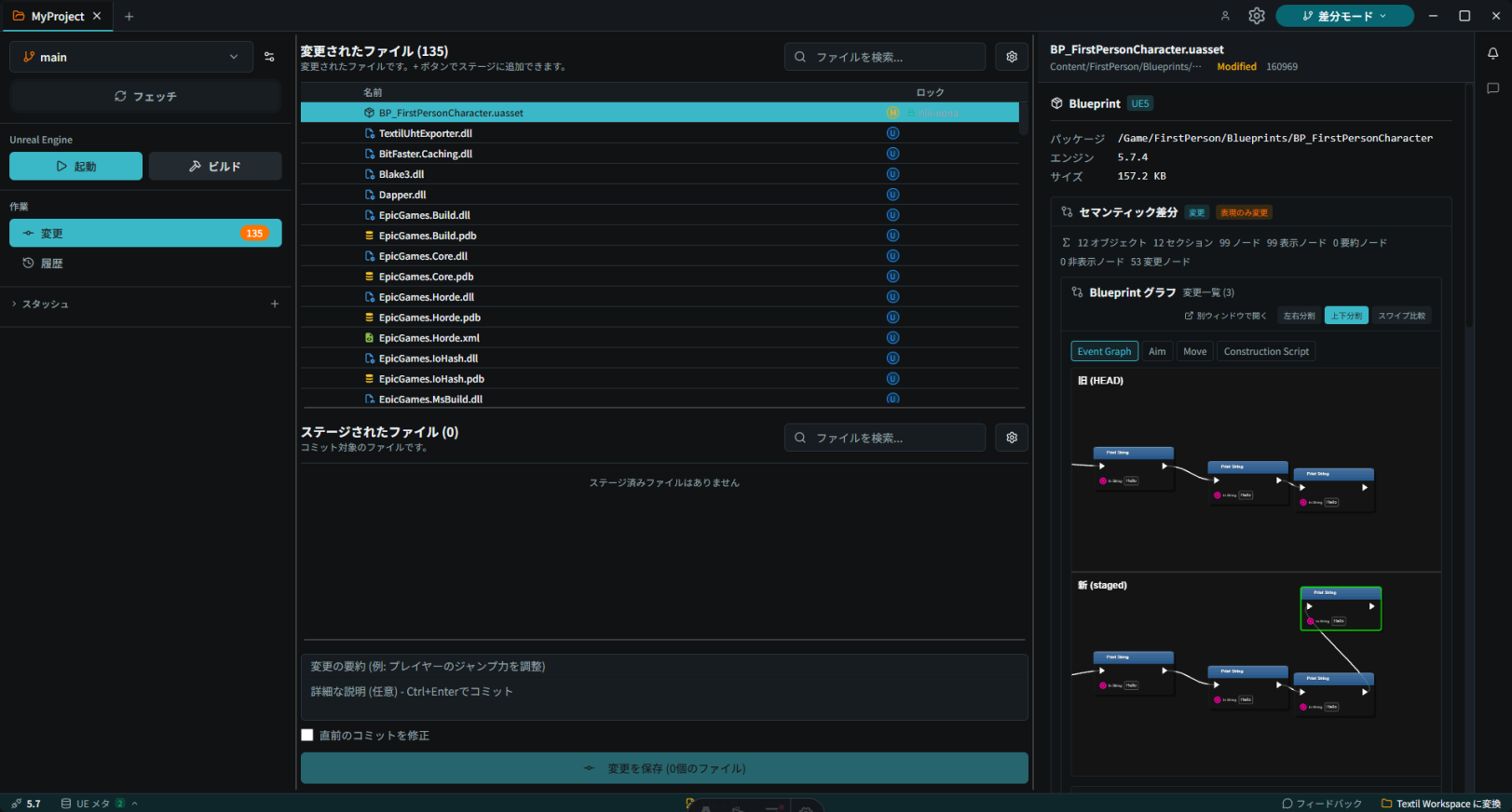Screen dimensions: 1512x812
Task: Select the Construction Script tab
Action: [x=1266, y=351]
